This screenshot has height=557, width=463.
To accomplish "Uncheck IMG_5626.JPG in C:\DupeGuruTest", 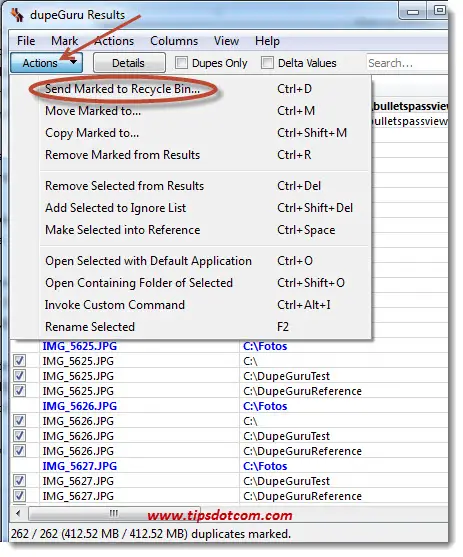I will point(20,436).
